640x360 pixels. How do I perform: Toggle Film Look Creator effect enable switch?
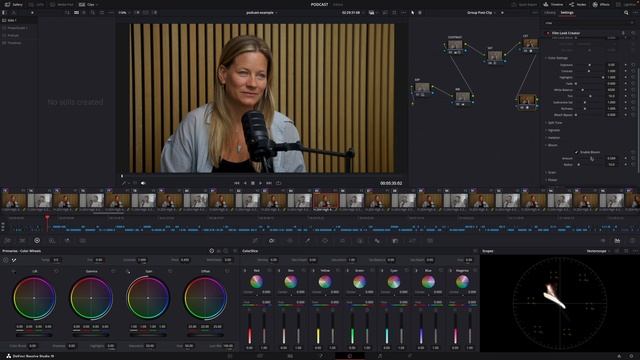pos(548,33)
